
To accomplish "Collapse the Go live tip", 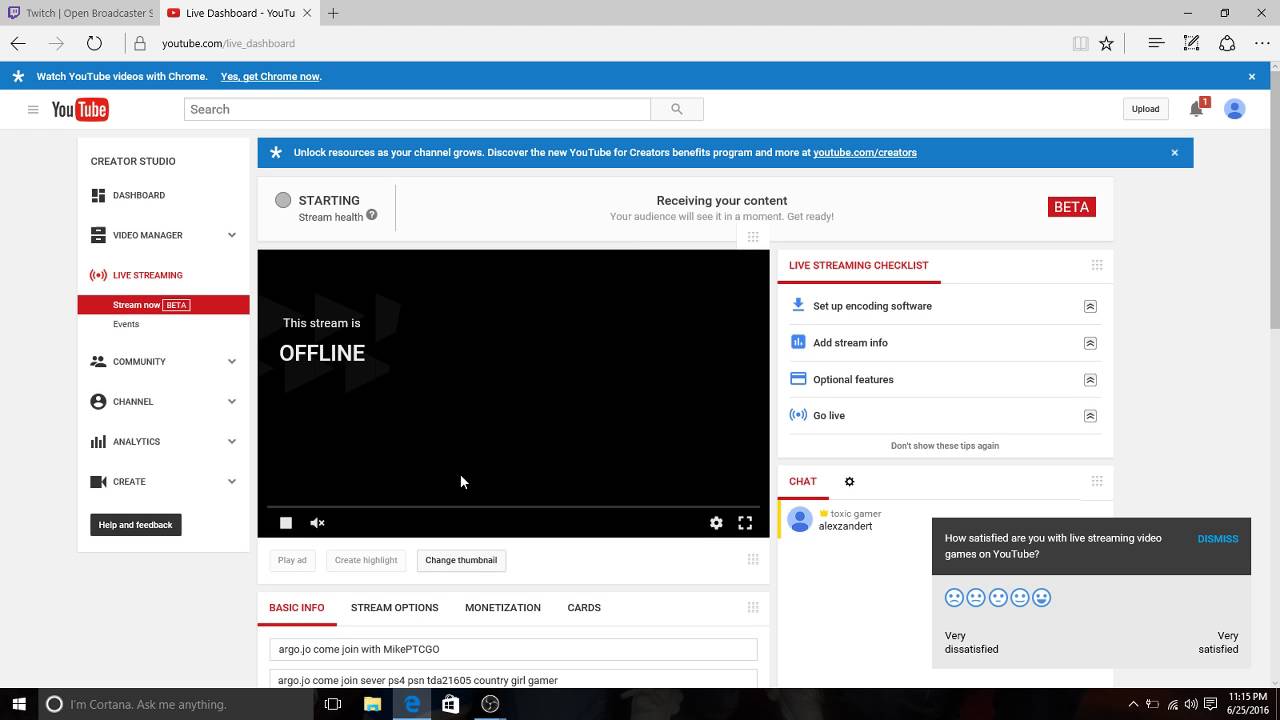I will [x=1090, y=416].
